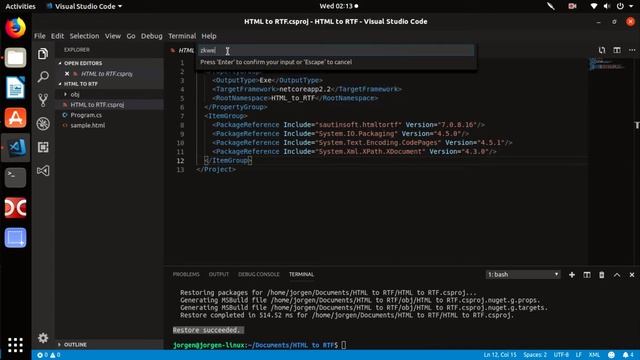Viewport: 640px width, 360px height.
Task: Open the View menu
Action: click(x=113, y=36)
